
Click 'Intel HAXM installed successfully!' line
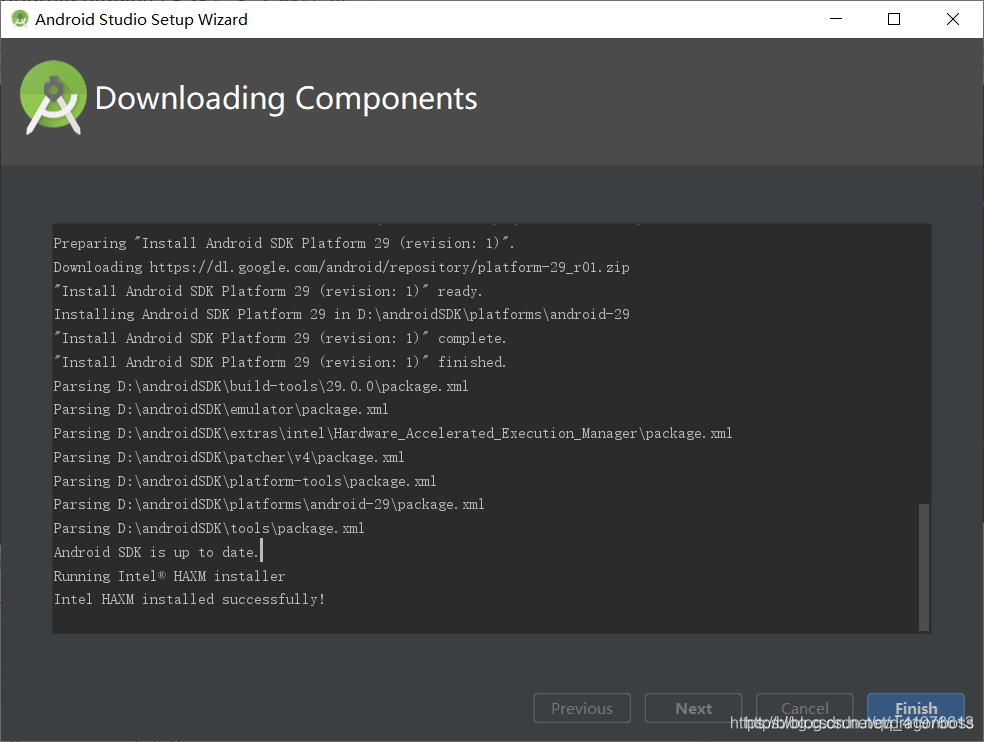(189, 600)
